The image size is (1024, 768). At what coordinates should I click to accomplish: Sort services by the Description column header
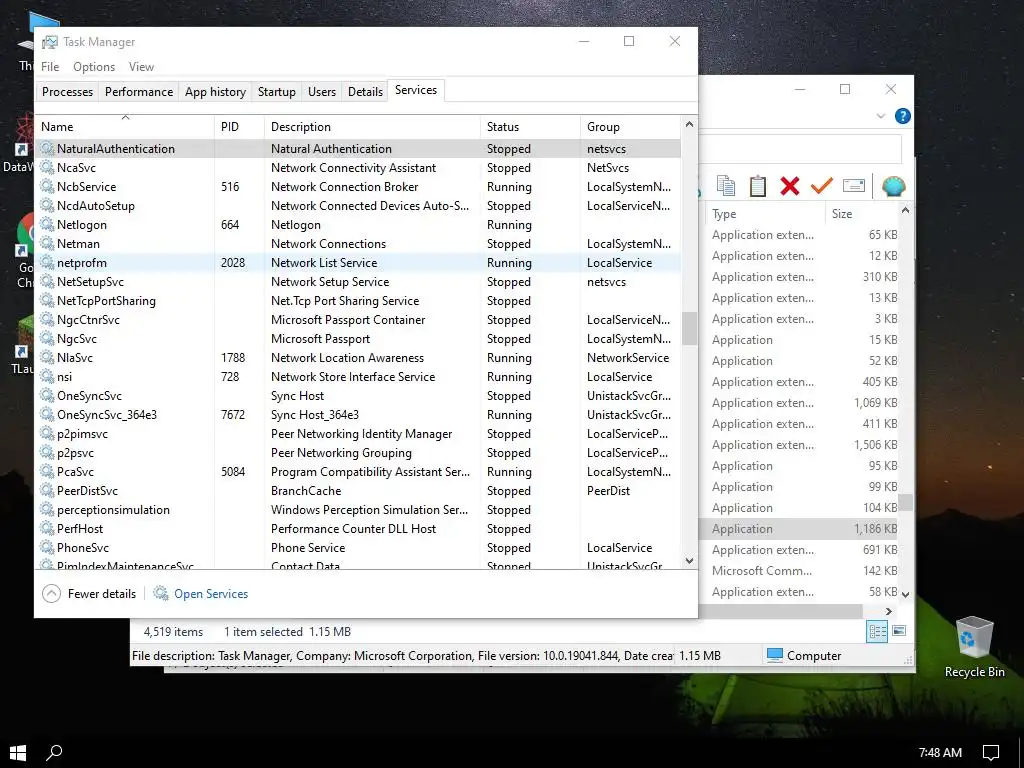pyautogui.click(x=372, y=127)
